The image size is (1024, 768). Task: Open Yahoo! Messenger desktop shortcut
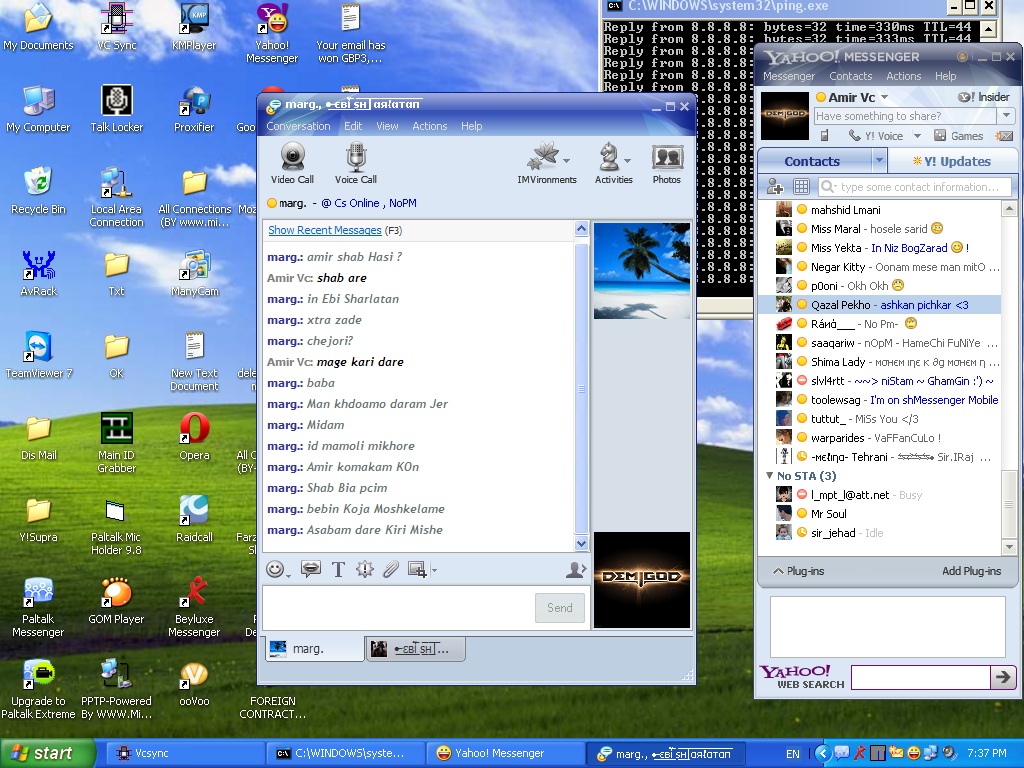(272, 33)
